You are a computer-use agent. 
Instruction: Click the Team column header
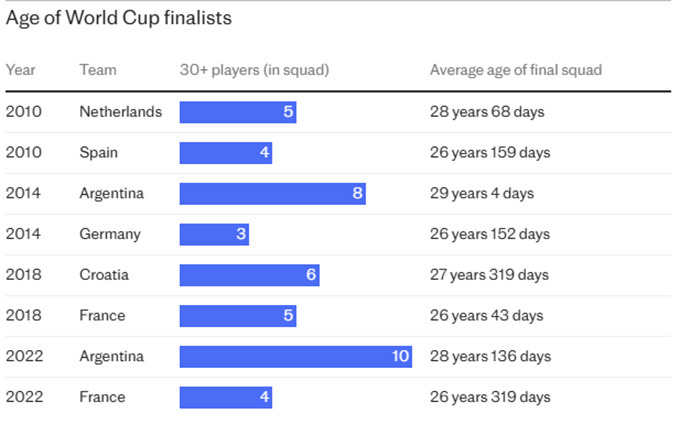98,70
